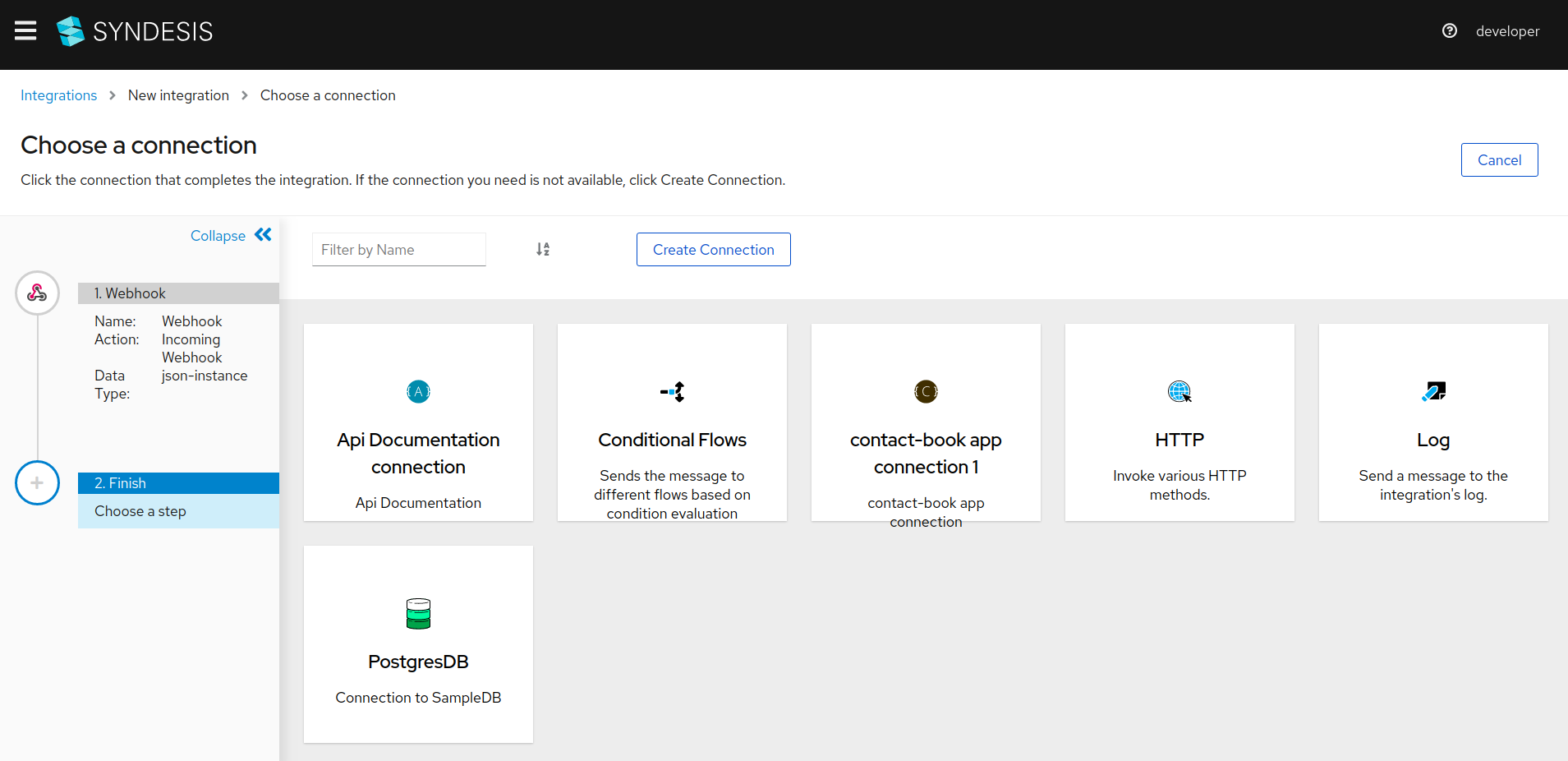The height and width of the screenshot is (761, 1568).
Task: Toggle the alphabetical sort order icon
Action: pos(543,249)
